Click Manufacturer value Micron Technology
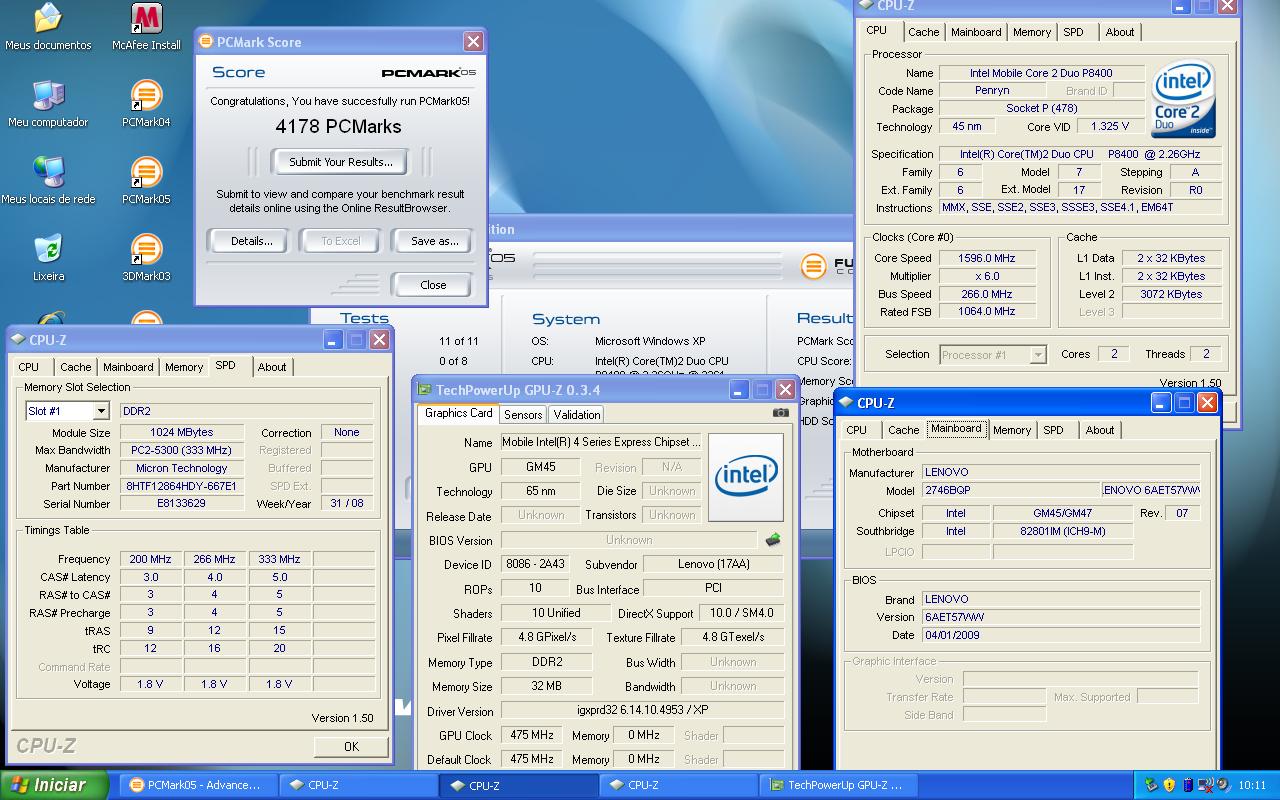Screen dimensions: 1280x800 182,468
